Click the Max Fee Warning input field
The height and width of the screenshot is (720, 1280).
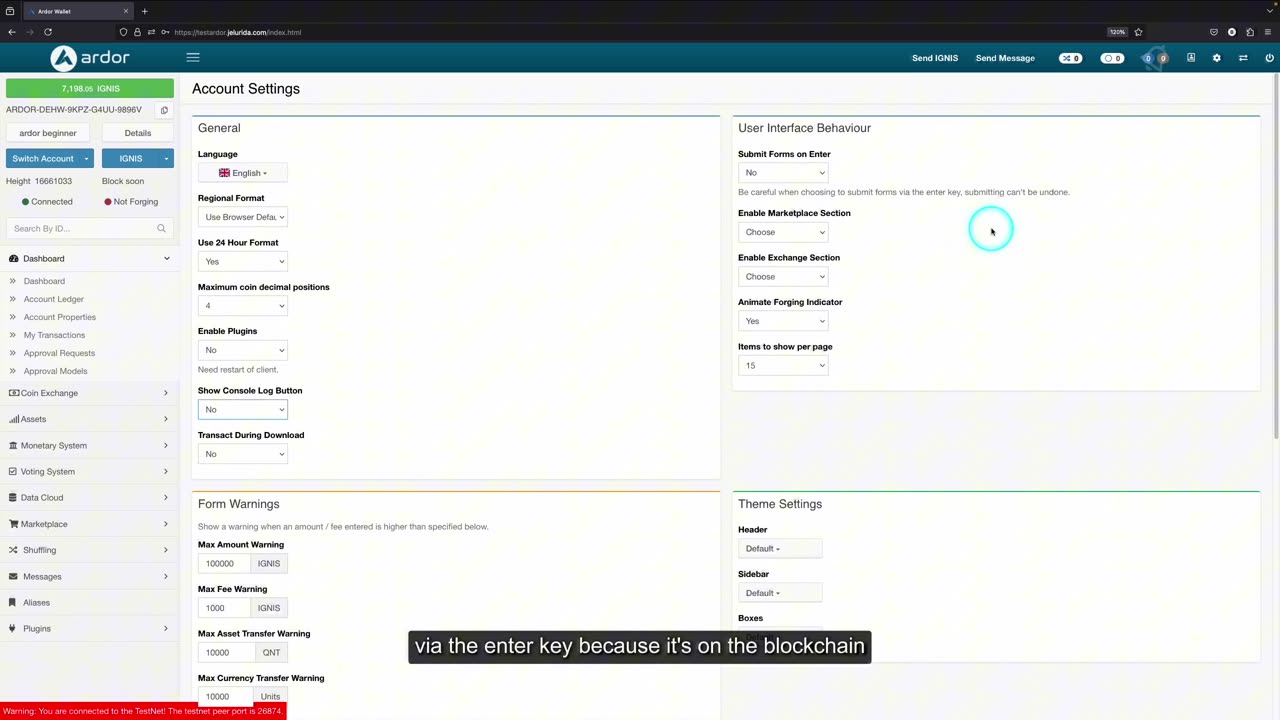pos(224,608)
